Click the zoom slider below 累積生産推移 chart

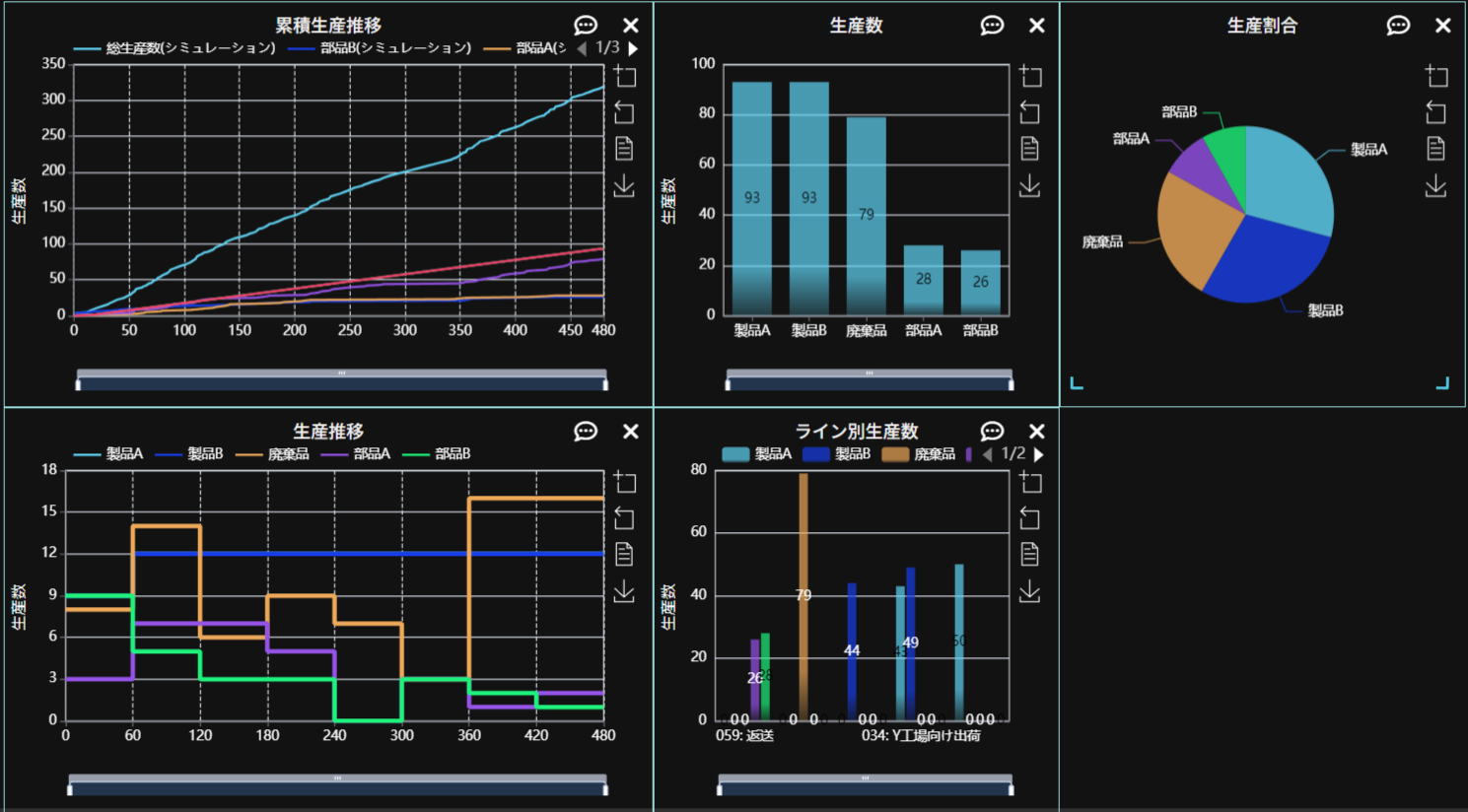341,373
